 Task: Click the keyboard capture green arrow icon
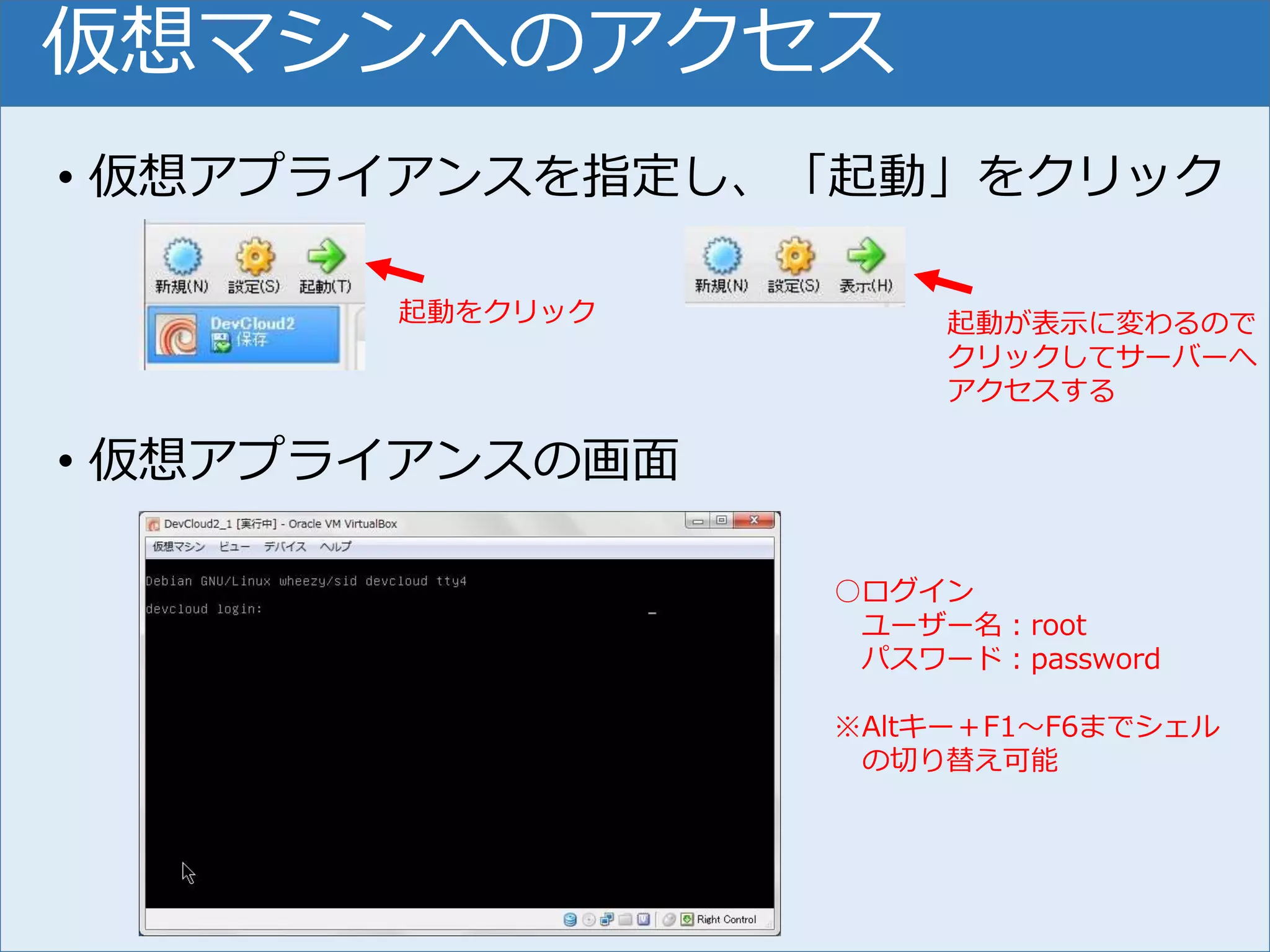coord(687,919)
